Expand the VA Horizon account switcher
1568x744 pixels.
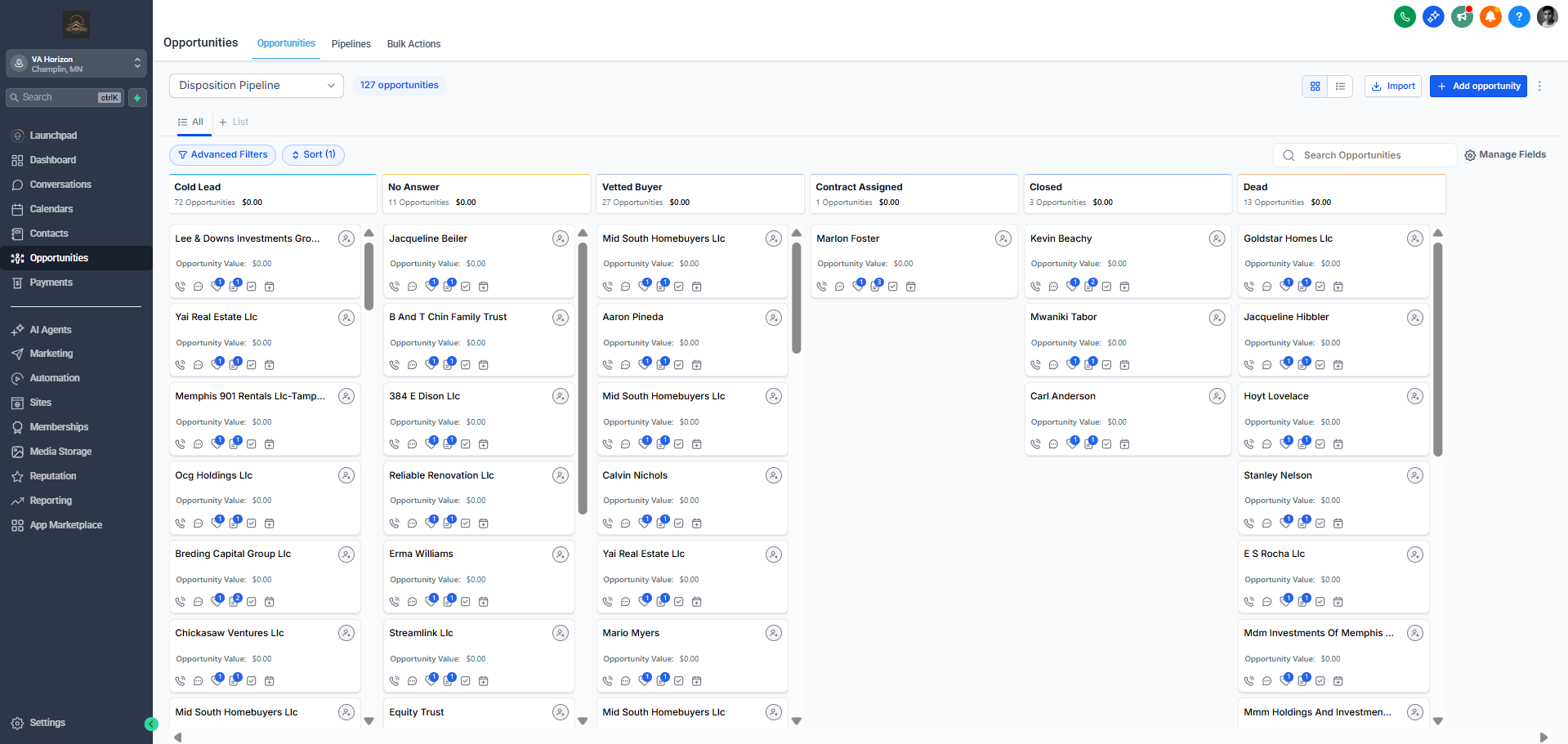(75, 63)
